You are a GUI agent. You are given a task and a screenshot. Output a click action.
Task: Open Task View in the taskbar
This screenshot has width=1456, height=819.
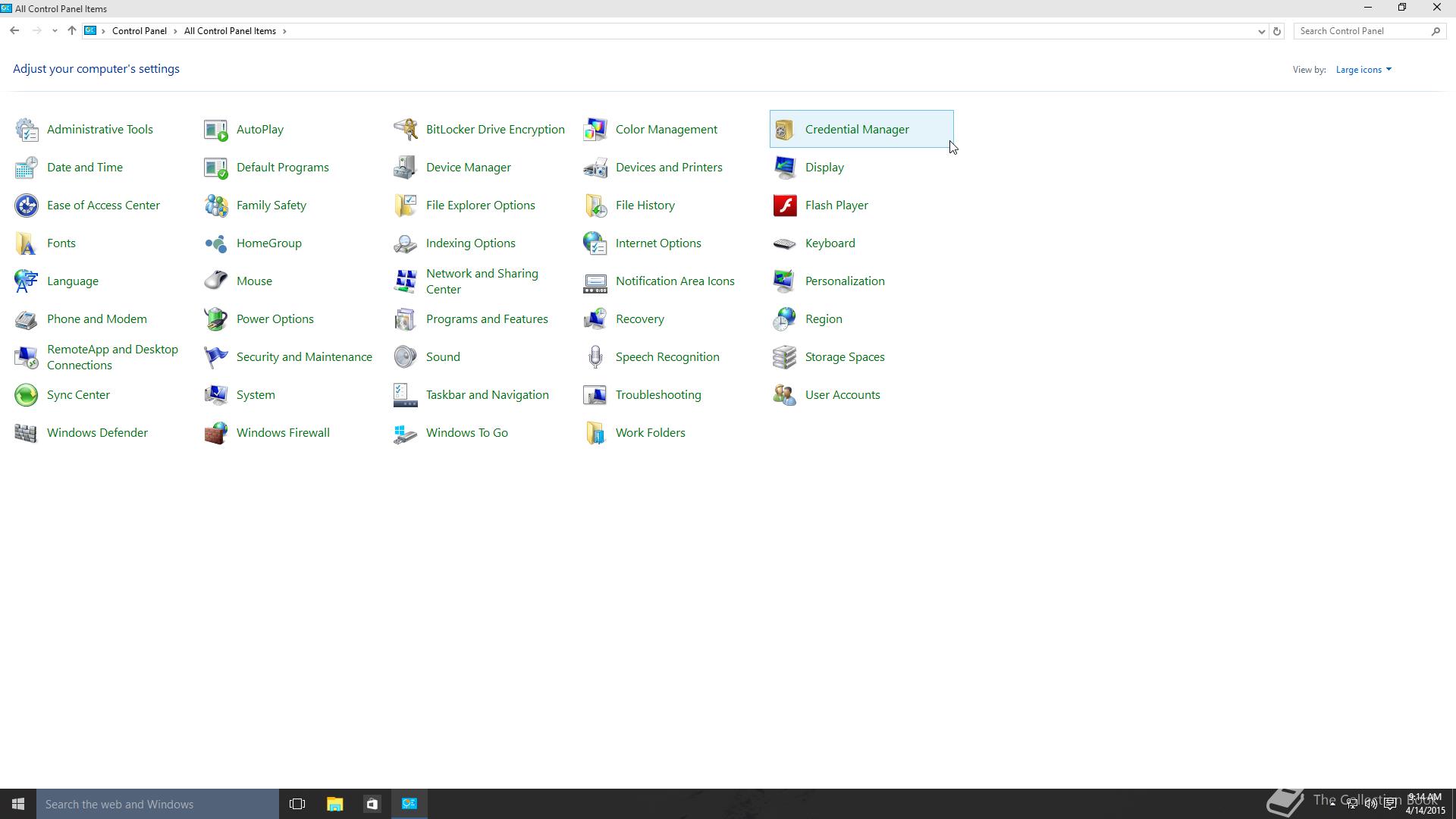tap(297, 804)
